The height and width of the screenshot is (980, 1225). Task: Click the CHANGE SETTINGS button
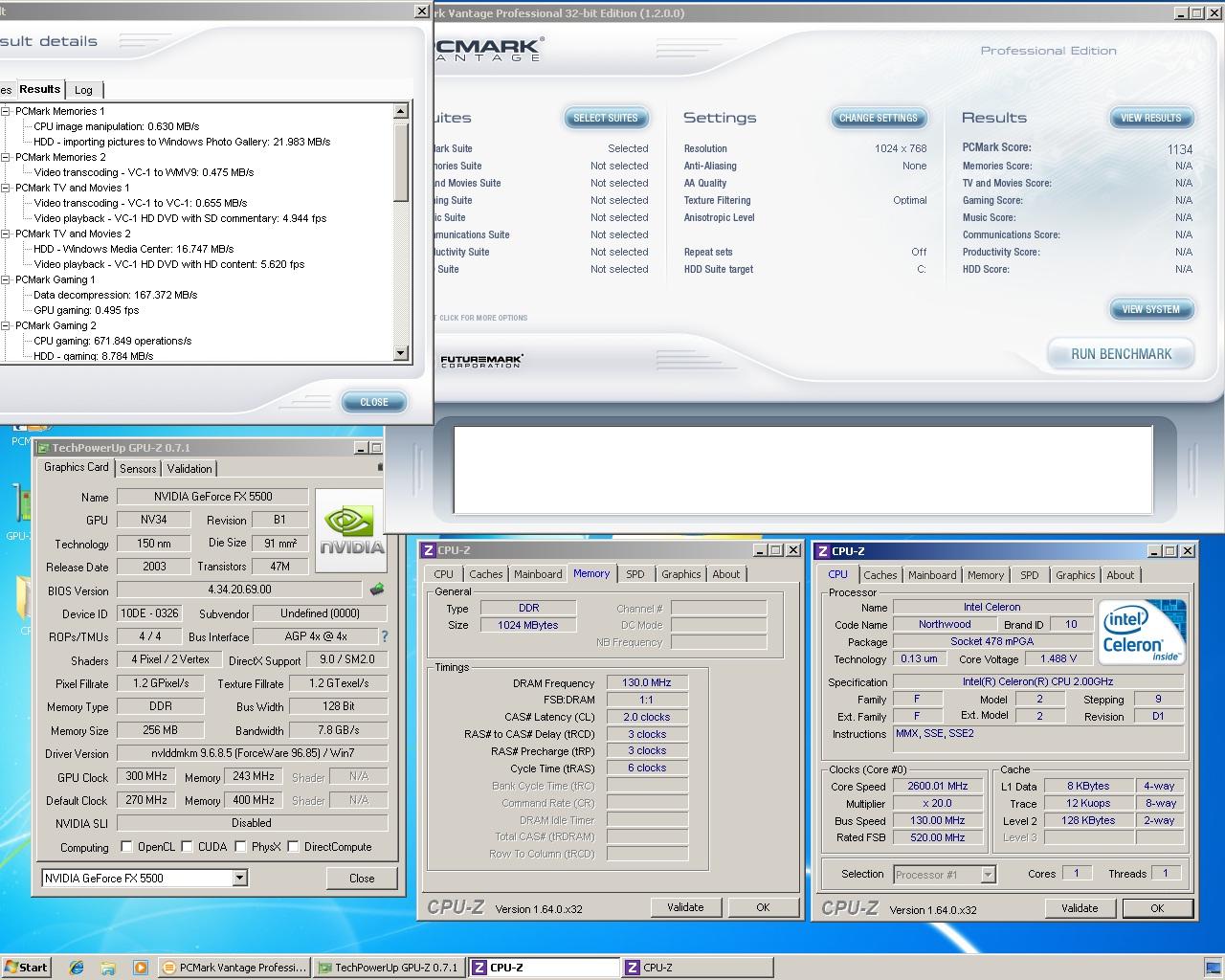[879, 118]
